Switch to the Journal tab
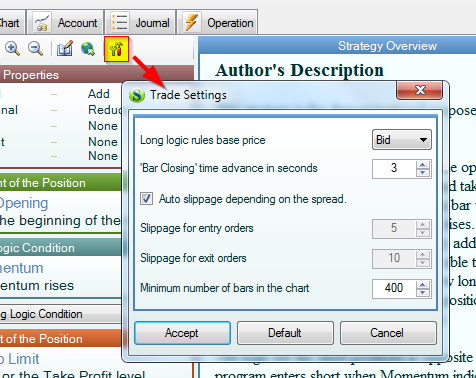 (140, 22)
